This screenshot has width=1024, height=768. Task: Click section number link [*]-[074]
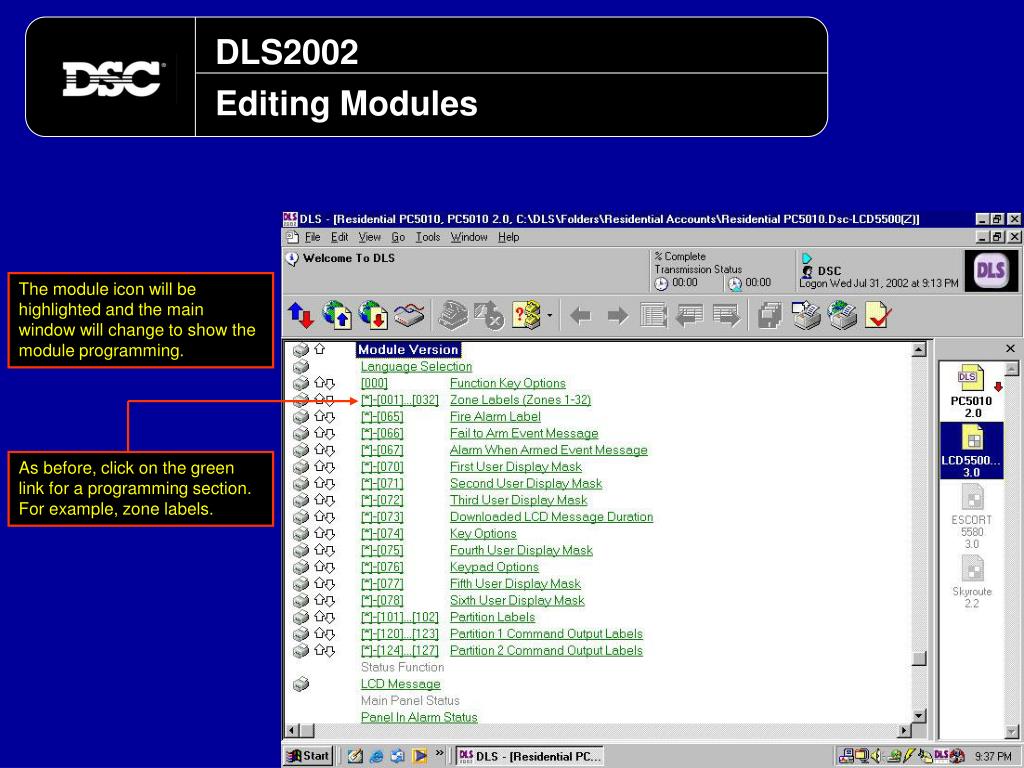[382, 534]
